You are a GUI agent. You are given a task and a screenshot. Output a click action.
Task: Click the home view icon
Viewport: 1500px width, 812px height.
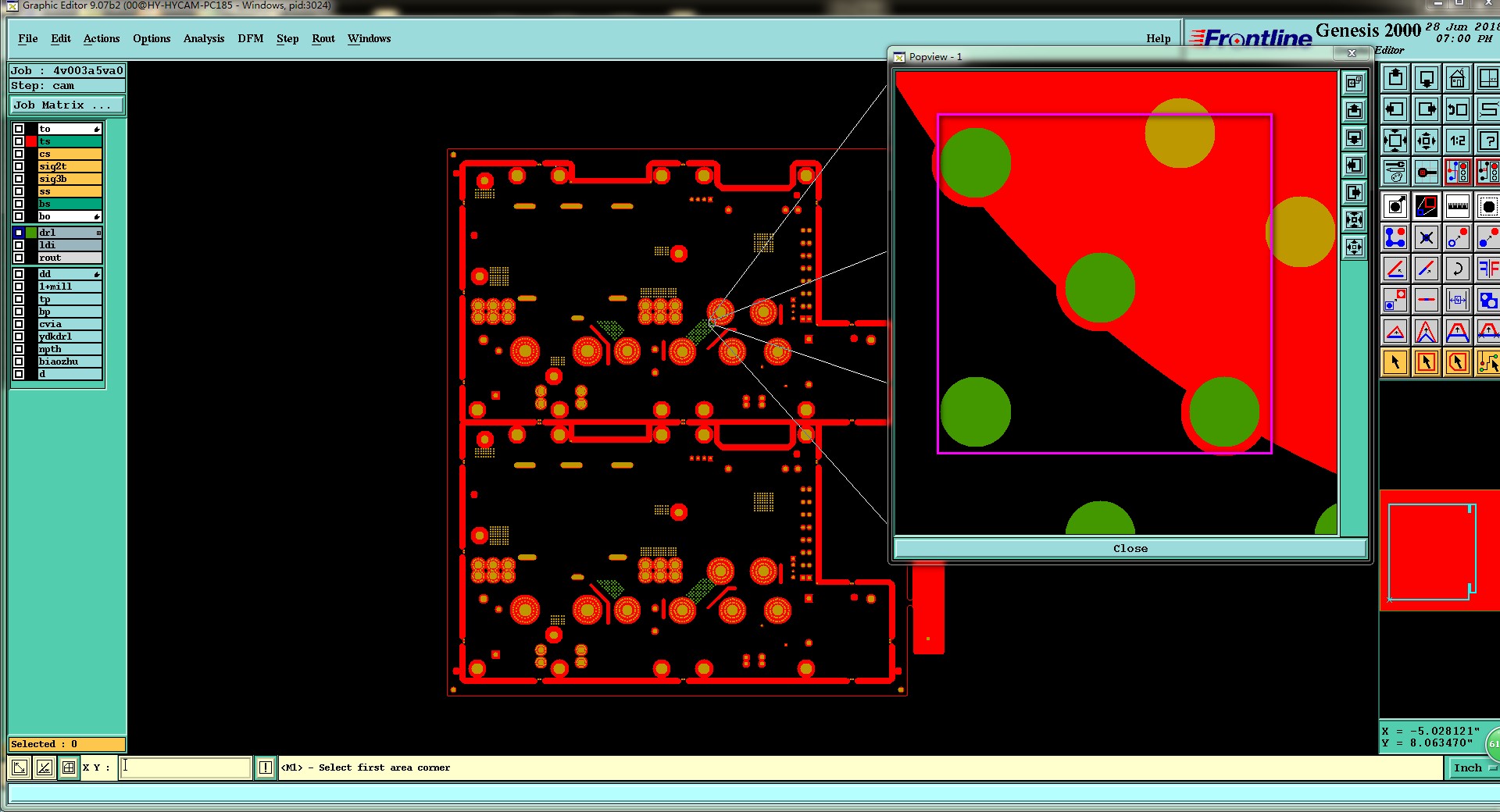(x=1458, y=78)
